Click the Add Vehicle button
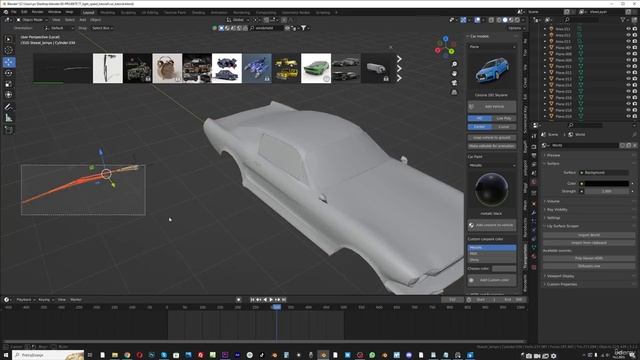Image resolution: width=640 pixels, height=360 pixels. (492, 107)
